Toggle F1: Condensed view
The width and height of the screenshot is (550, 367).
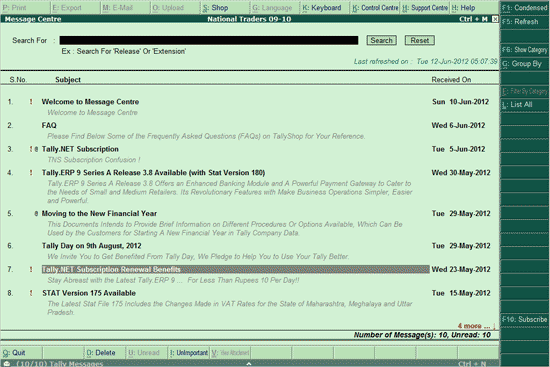tap(524, 8)
